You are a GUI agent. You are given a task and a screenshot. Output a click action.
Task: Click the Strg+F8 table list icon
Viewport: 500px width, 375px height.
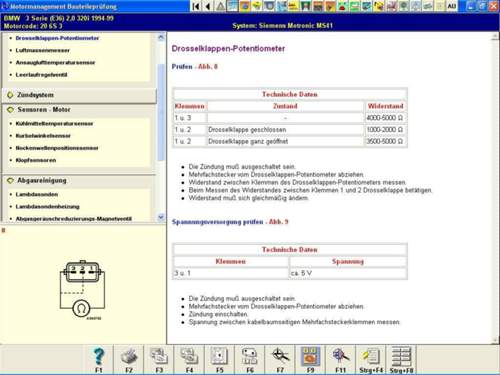click(401, 357)
